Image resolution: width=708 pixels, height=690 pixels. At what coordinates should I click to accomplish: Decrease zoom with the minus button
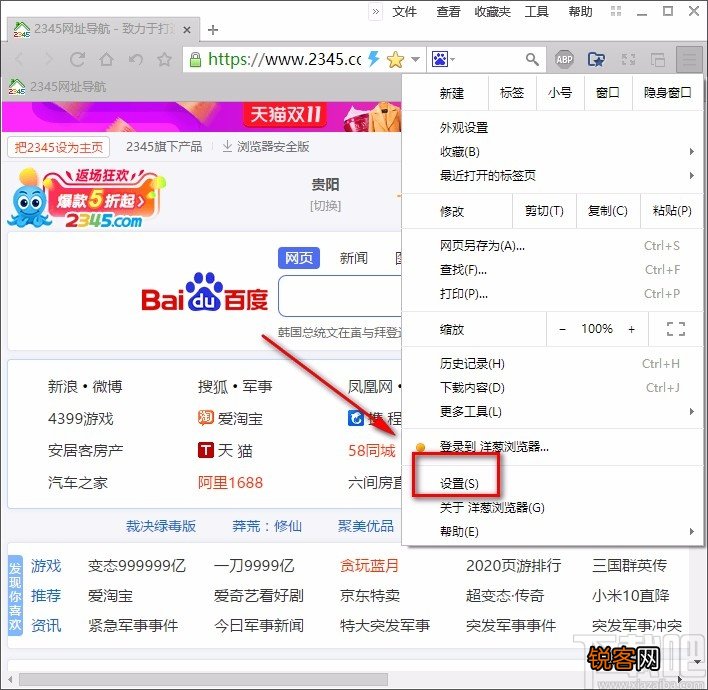click(x=562, y=329)
